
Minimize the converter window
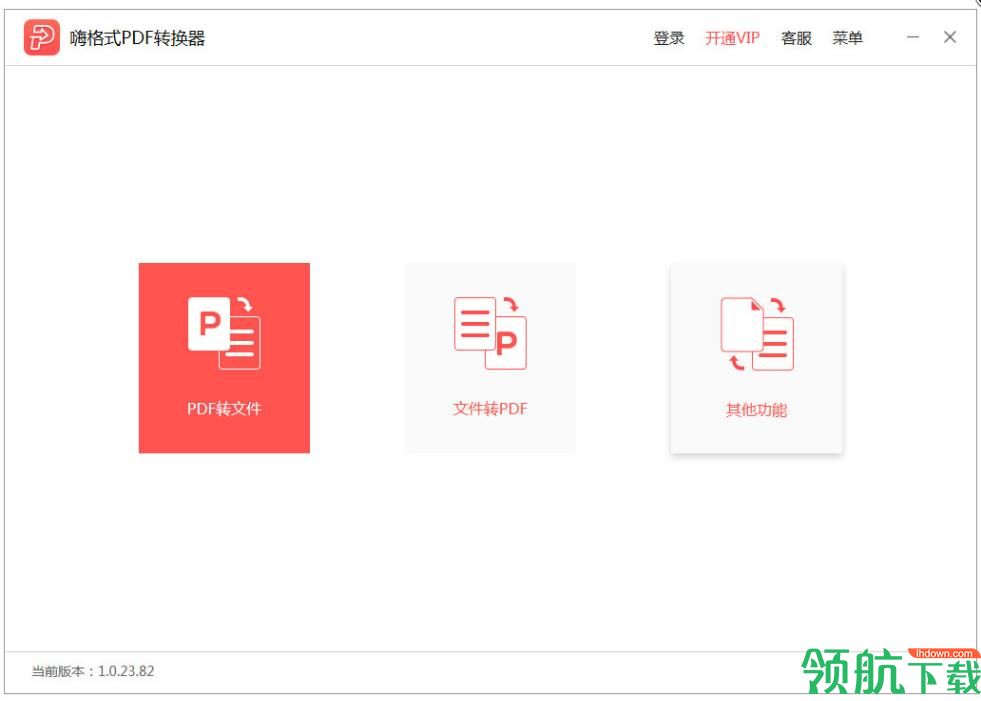pyautogui.click(x=913, y=37)
